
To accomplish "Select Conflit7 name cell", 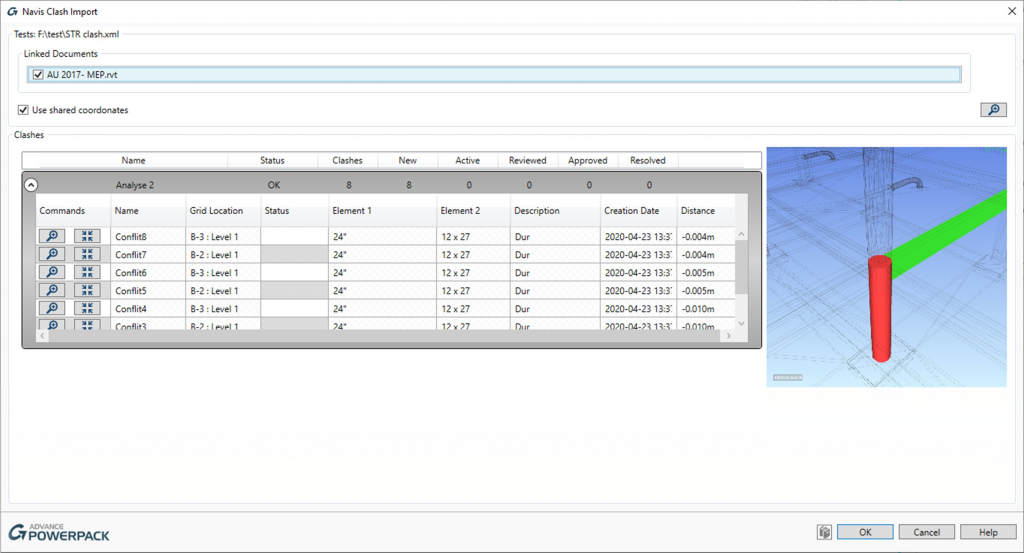I will pyautogui.click(x=148, y=255).
